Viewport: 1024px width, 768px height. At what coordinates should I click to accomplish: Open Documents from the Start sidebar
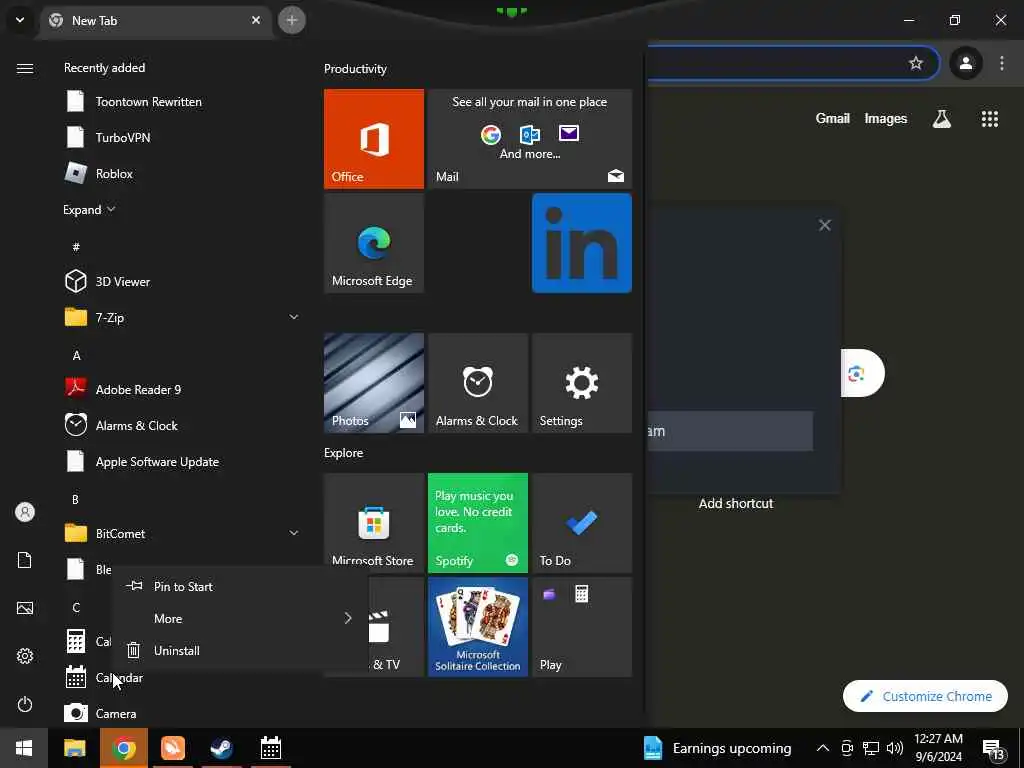coord(25,560)
